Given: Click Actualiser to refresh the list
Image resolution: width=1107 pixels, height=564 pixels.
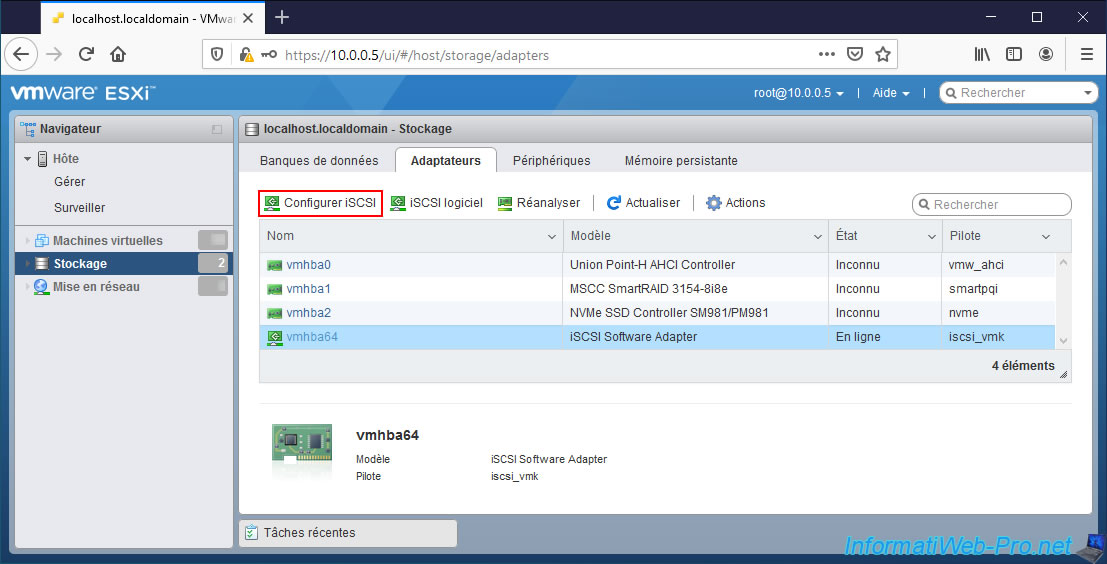Looking at the screenshot, I should (x=643, y=203).
